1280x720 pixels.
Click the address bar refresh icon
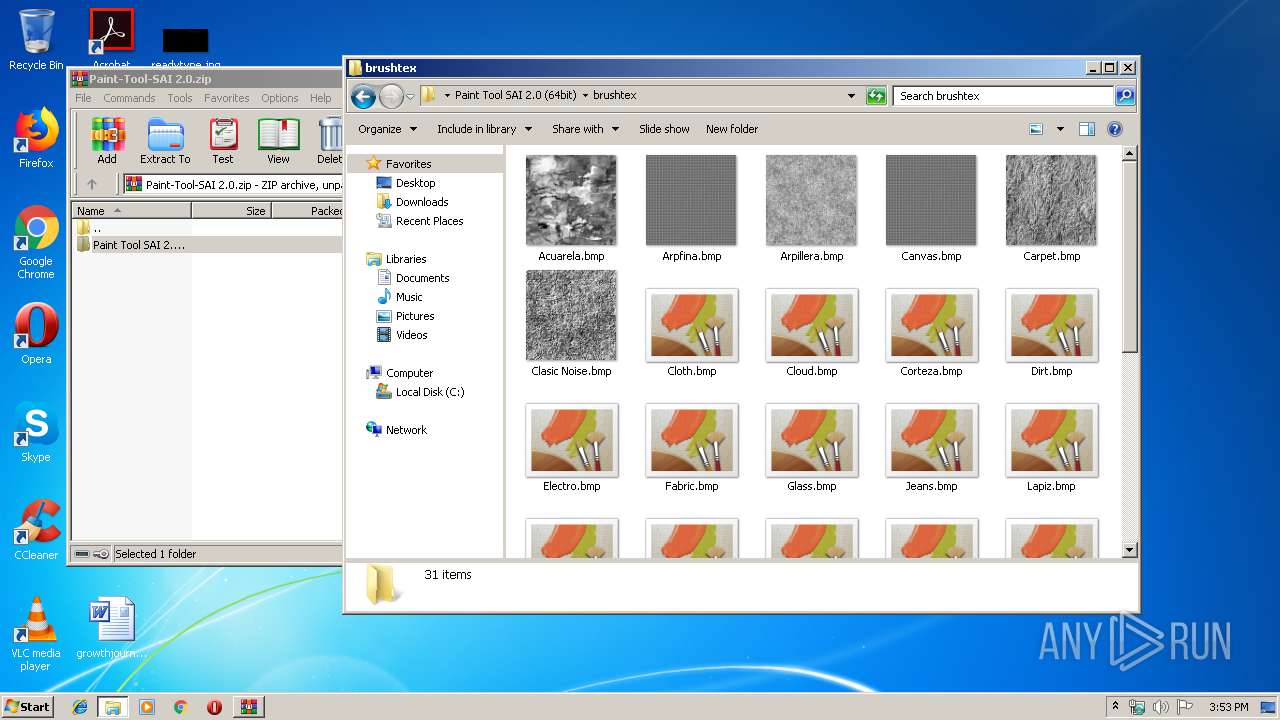[x=876, y=96]
